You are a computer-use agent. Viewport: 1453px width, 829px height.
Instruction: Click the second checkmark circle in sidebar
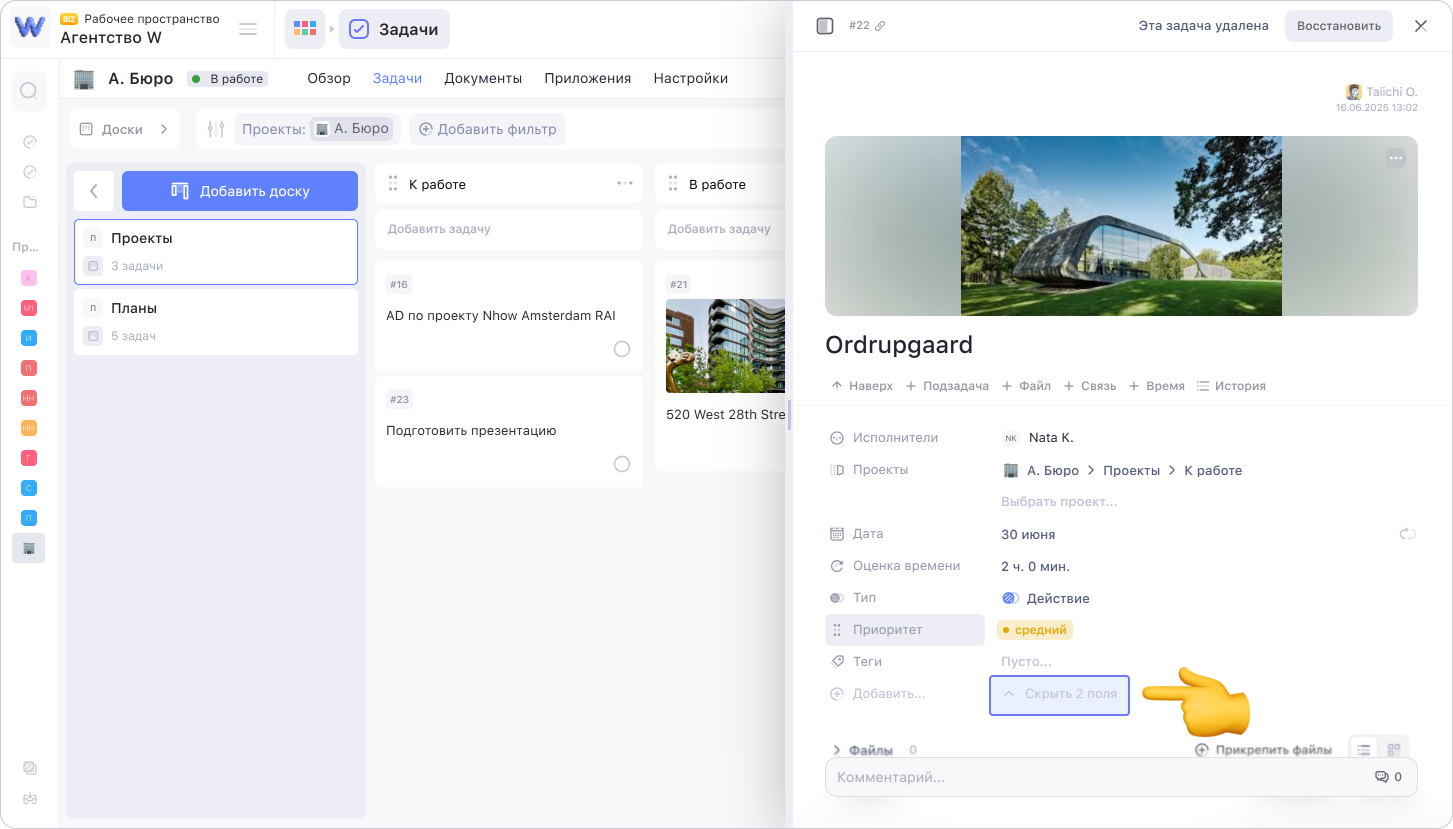(29, 172)
